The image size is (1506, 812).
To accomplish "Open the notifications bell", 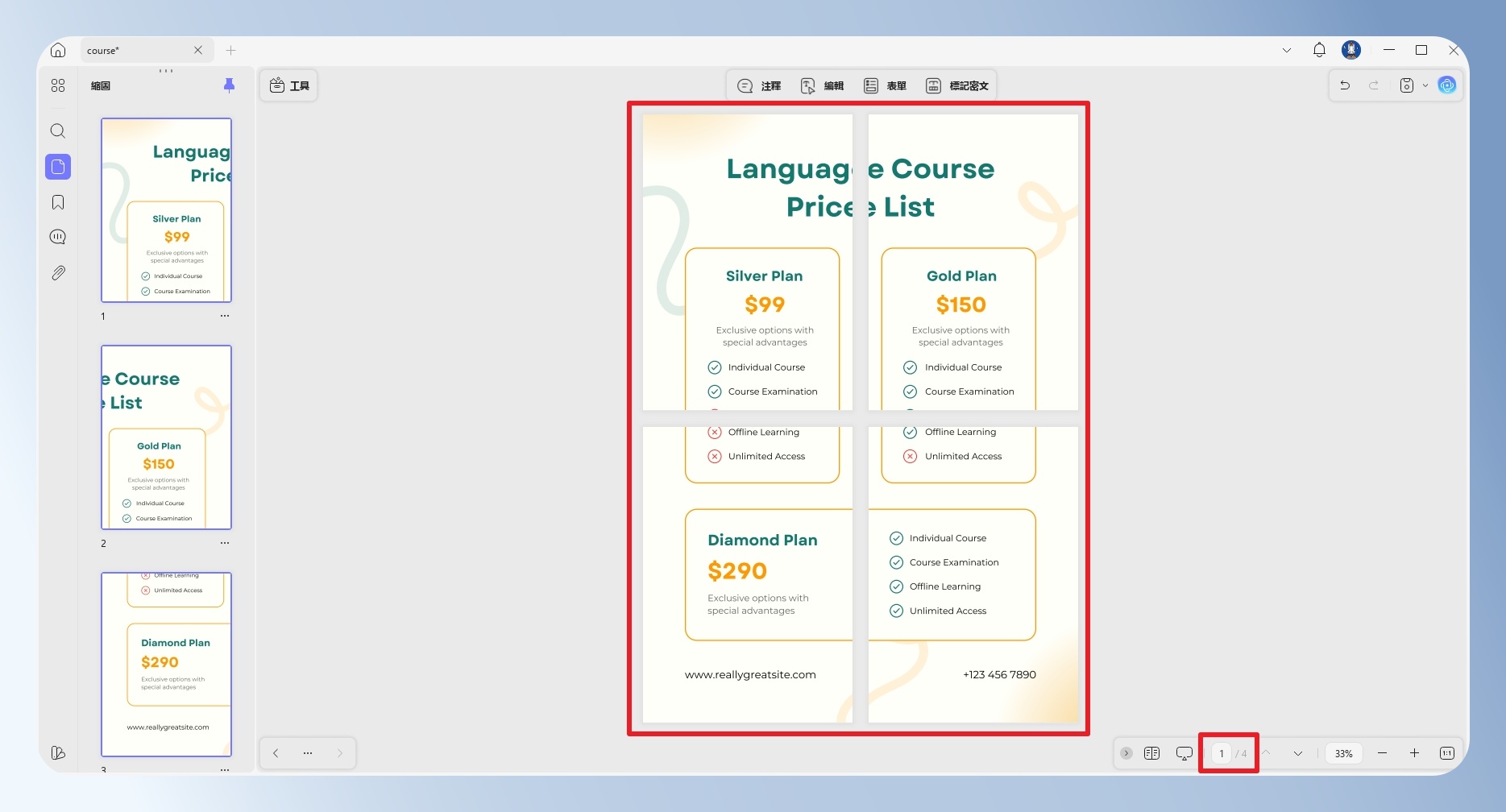I will click(1319, 50).
